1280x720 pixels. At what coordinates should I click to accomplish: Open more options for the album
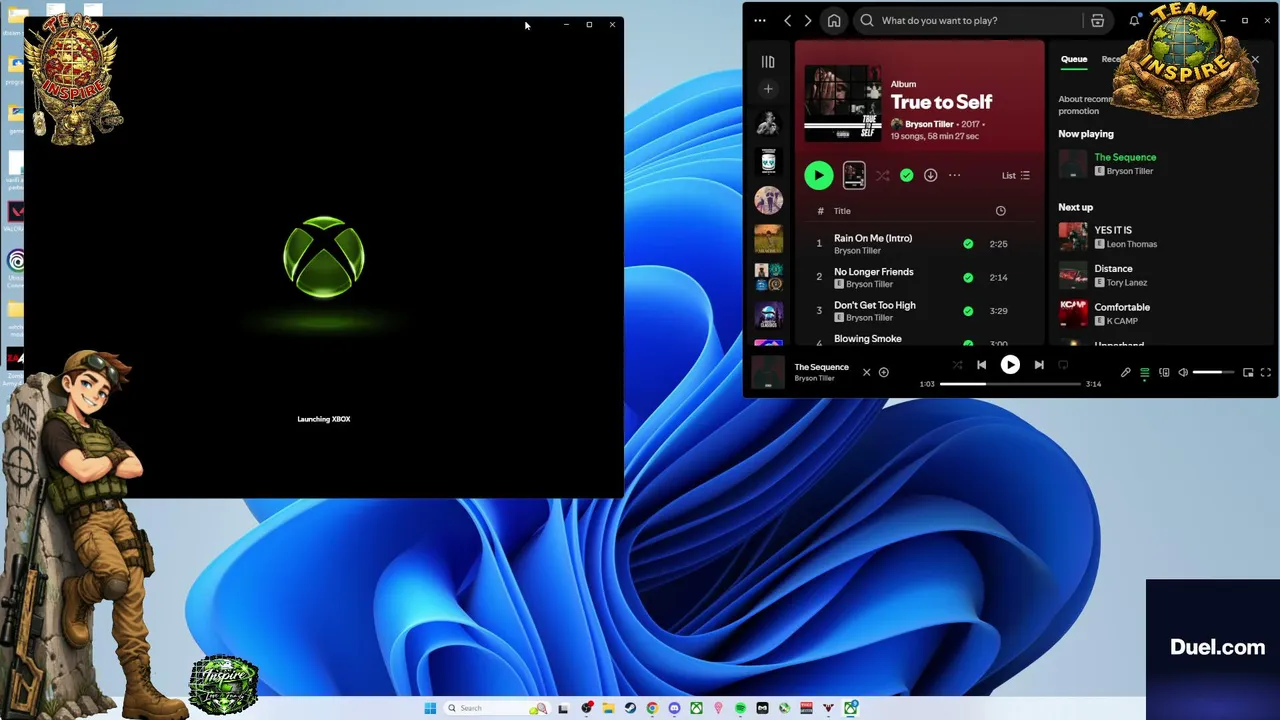[x=954, y=175]
